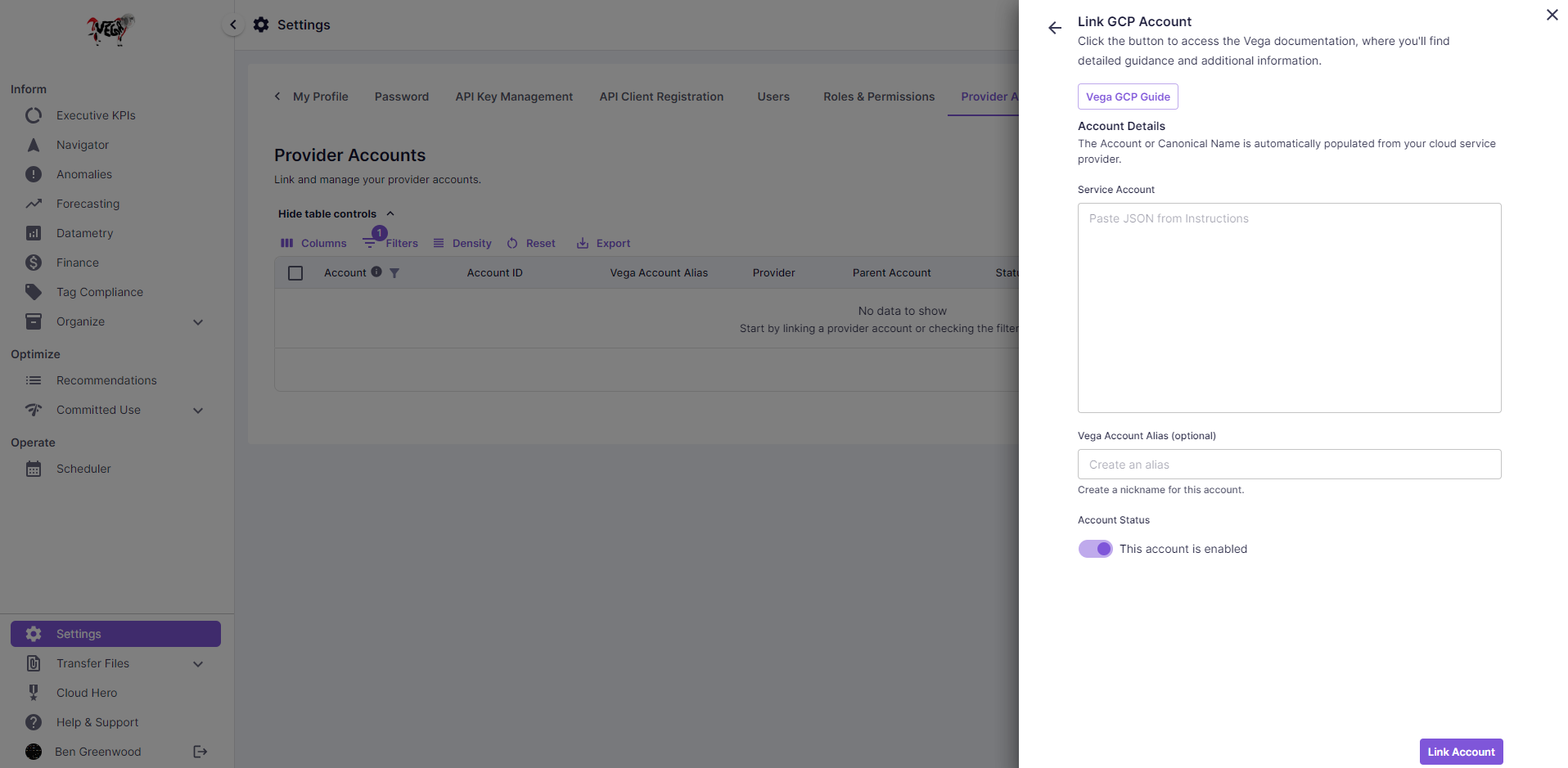Click the Recommendations list icon
The height and width of the screenshot is (768, 1568).
click(34, 380)
